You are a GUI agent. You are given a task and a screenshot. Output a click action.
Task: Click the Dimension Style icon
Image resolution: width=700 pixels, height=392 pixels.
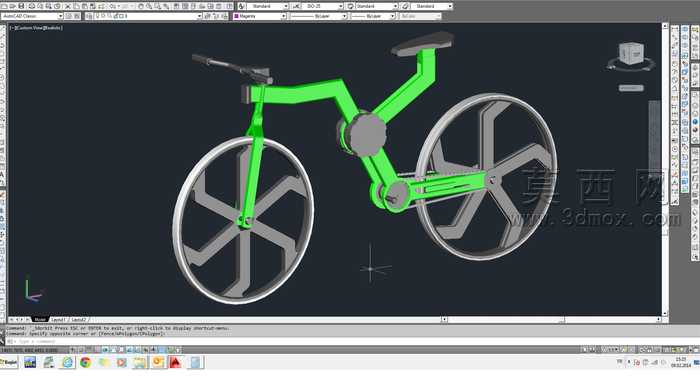tap(296, 6)
